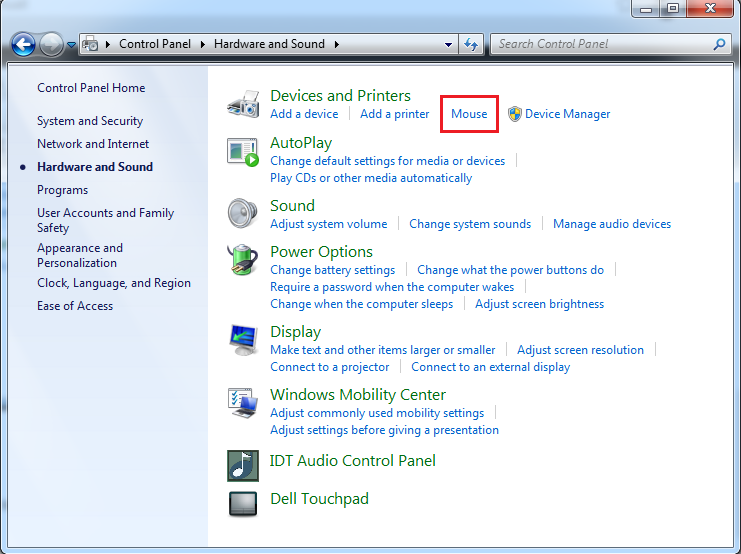Open Programs from the left sidebar
The width and height of the screenshot is (741, 554).
[x=62, y=190]
